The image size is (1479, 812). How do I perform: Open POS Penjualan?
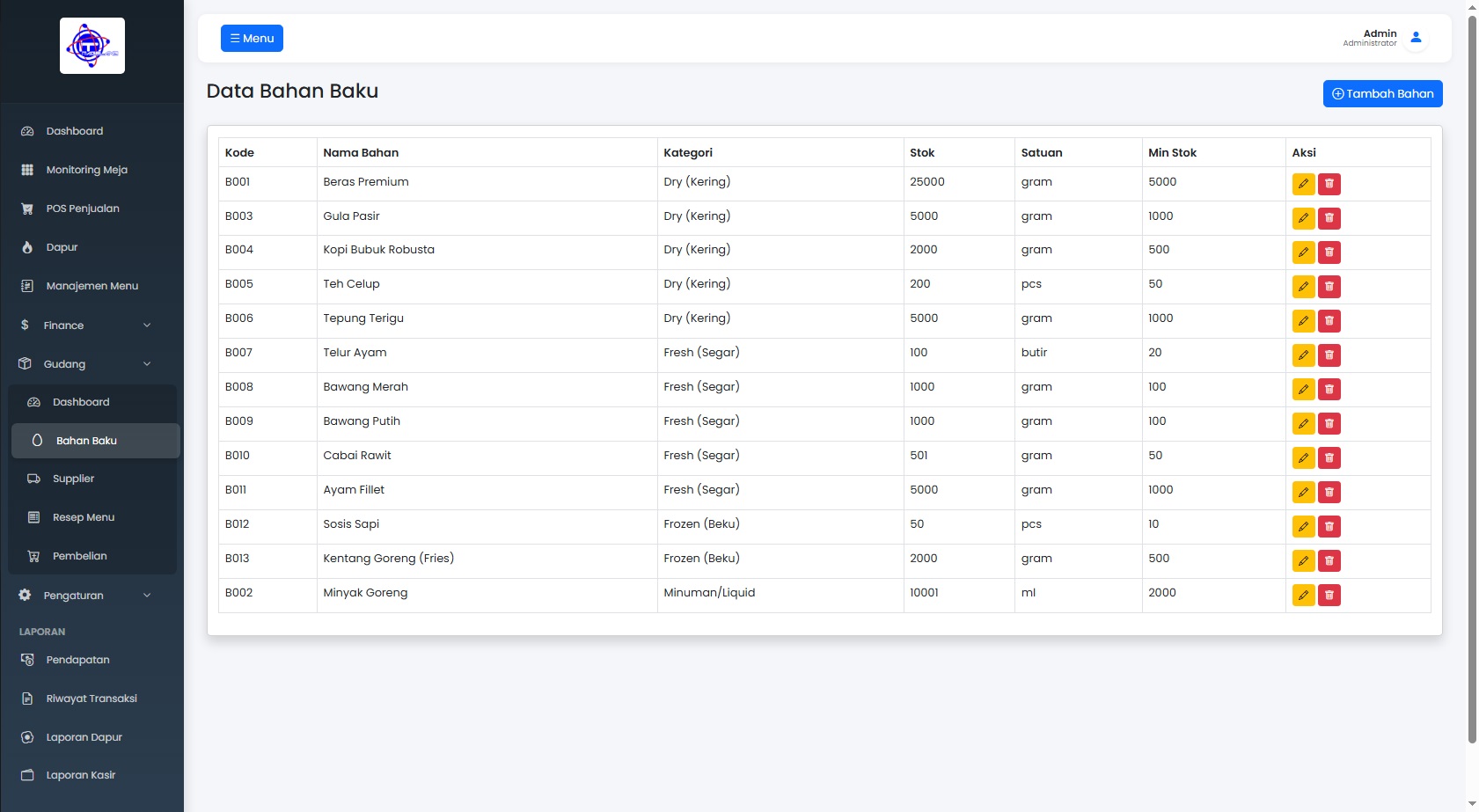tap(92, 208)
